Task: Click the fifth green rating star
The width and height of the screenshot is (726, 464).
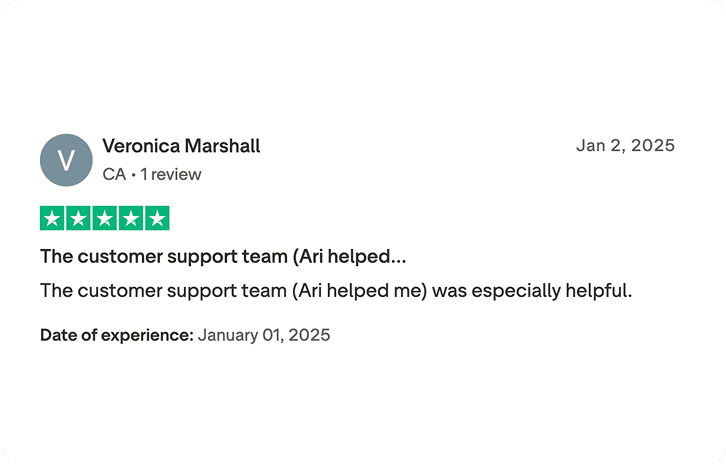Action: [157, 218]
